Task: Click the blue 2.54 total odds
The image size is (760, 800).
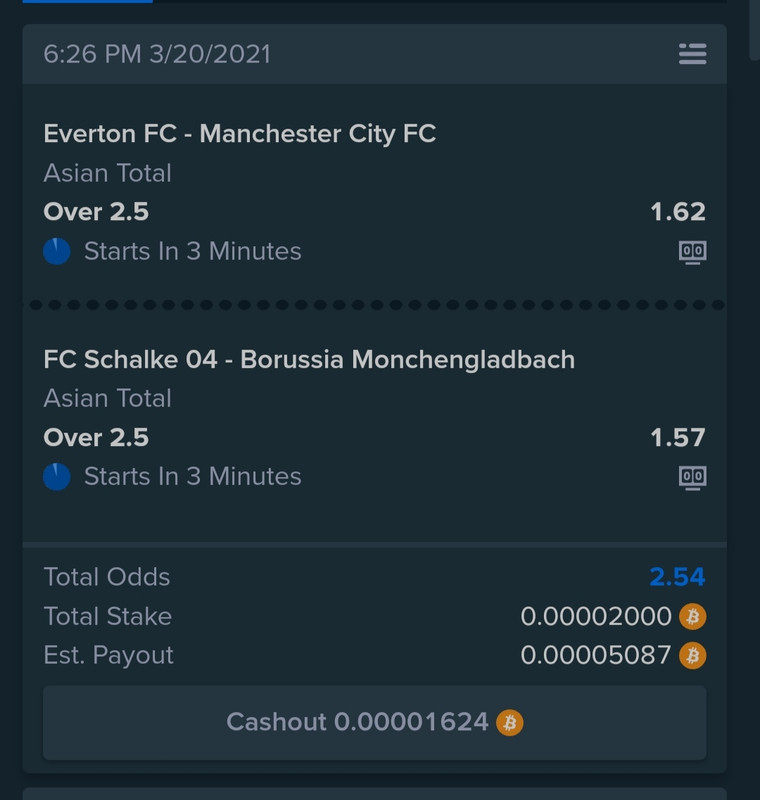Action: [x=677, y=577]
